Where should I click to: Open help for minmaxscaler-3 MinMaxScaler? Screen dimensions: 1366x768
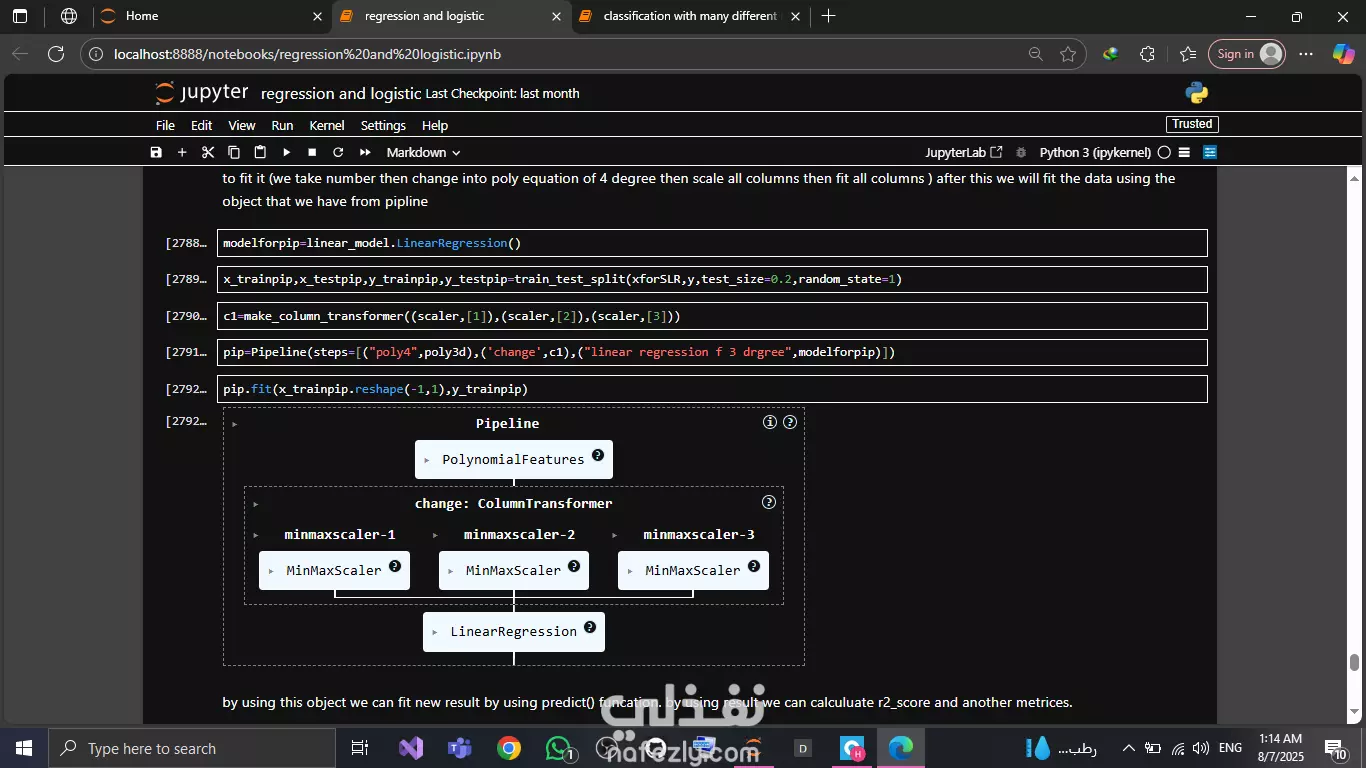(x=754, y=566)
